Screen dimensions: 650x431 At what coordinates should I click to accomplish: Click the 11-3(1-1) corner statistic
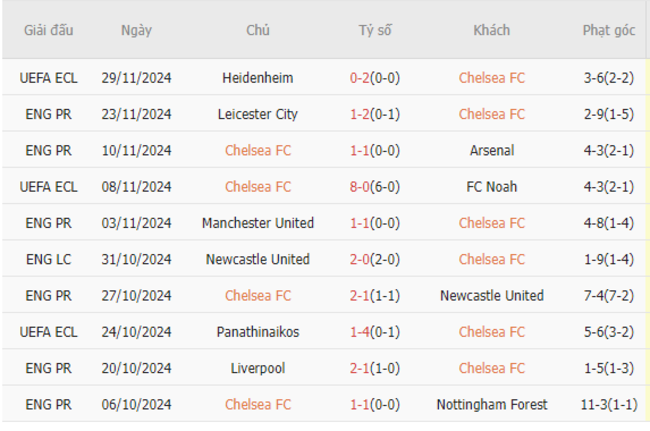(609, 404)
